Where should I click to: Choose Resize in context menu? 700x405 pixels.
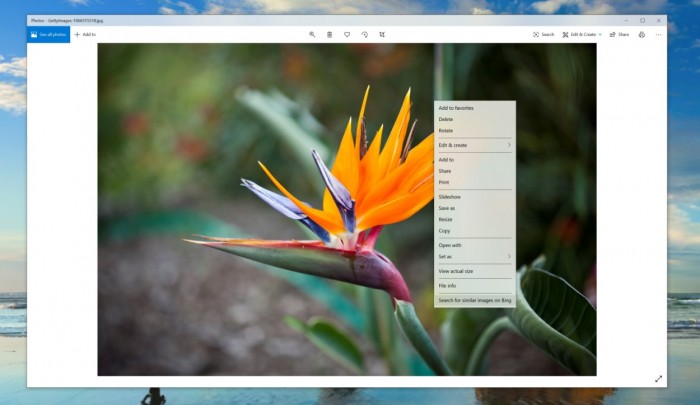[x=474, y=219]
